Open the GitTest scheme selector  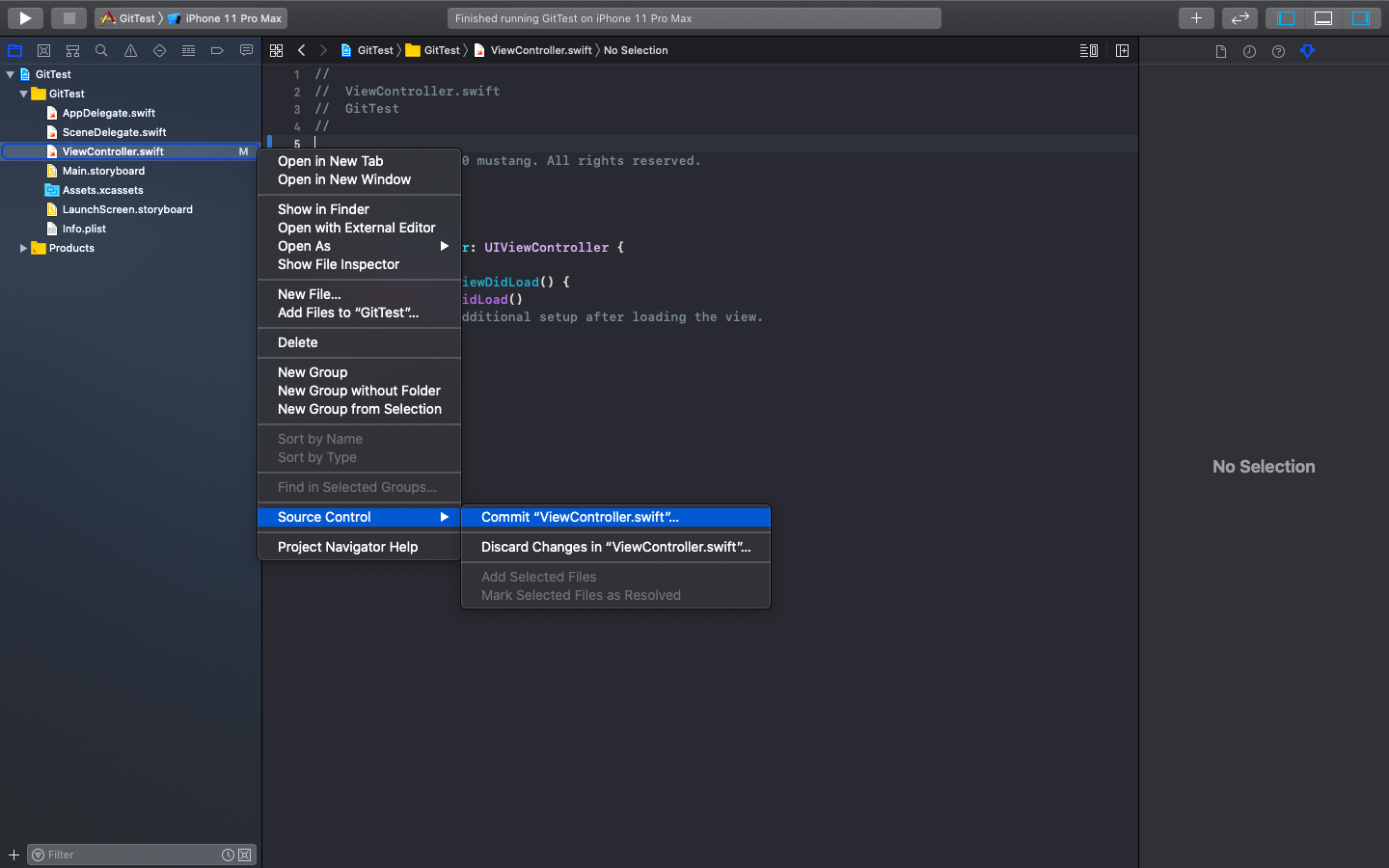pyautogui.click(x=129, y=18)
